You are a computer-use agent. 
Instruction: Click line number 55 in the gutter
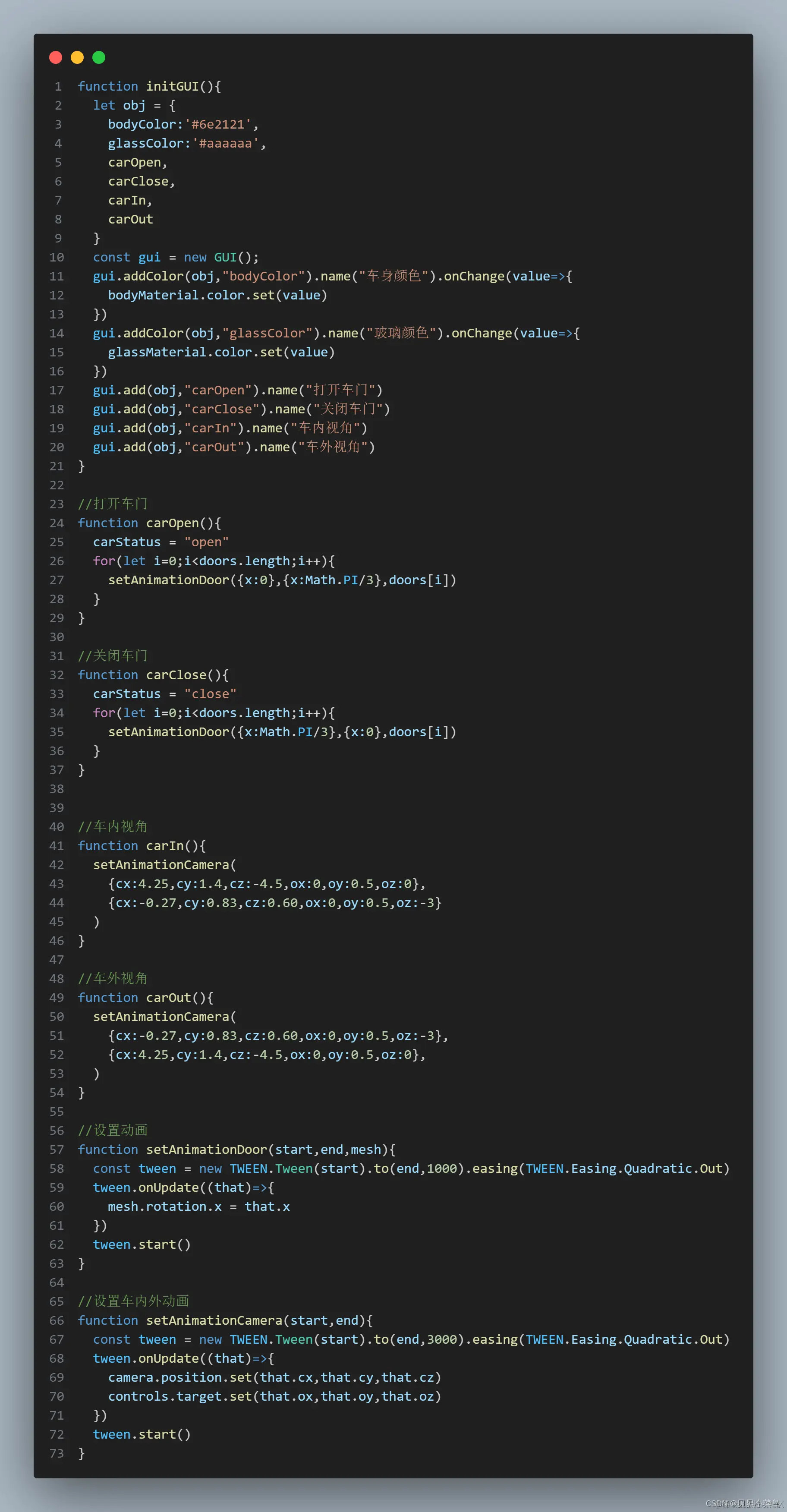coord(57,1112)
